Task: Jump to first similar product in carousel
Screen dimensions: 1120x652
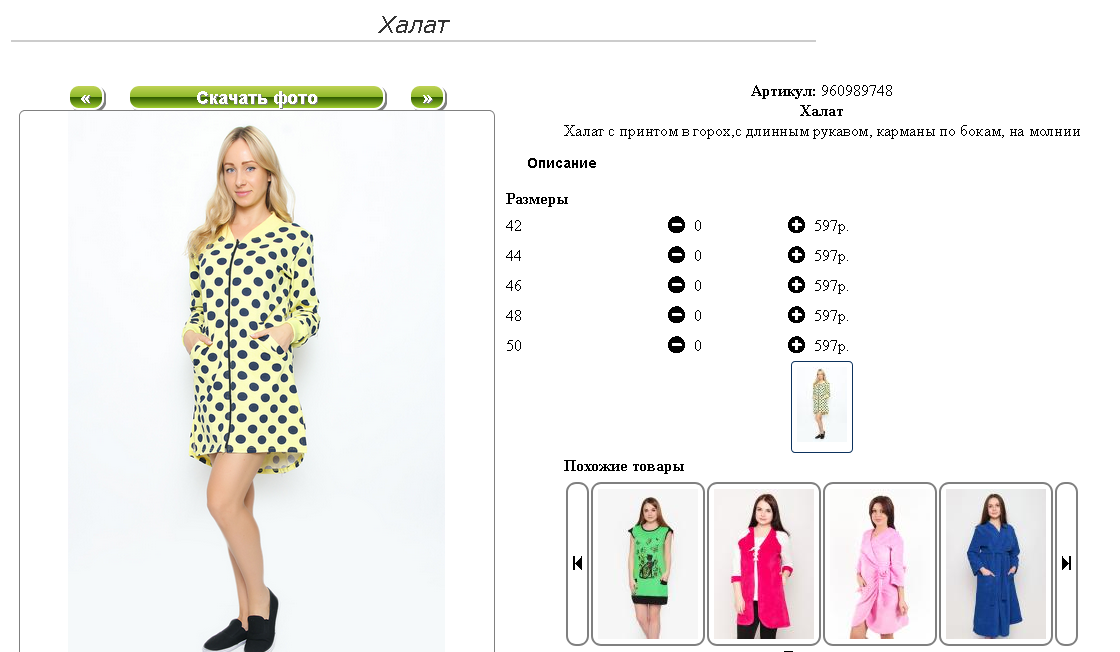Action: click(577, 563)
